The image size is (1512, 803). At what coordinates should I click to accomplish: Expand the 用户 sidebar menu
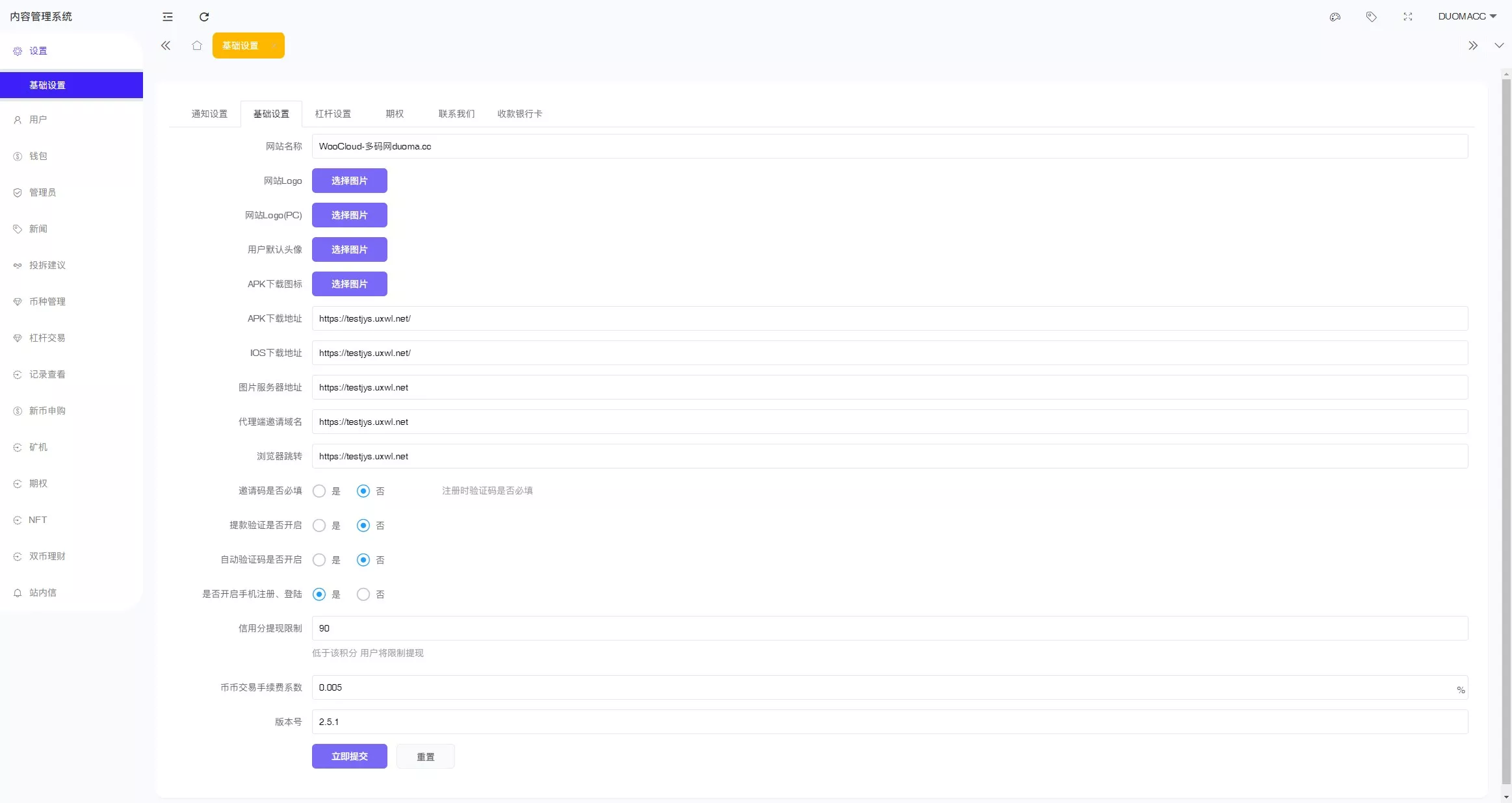(38, 120)
